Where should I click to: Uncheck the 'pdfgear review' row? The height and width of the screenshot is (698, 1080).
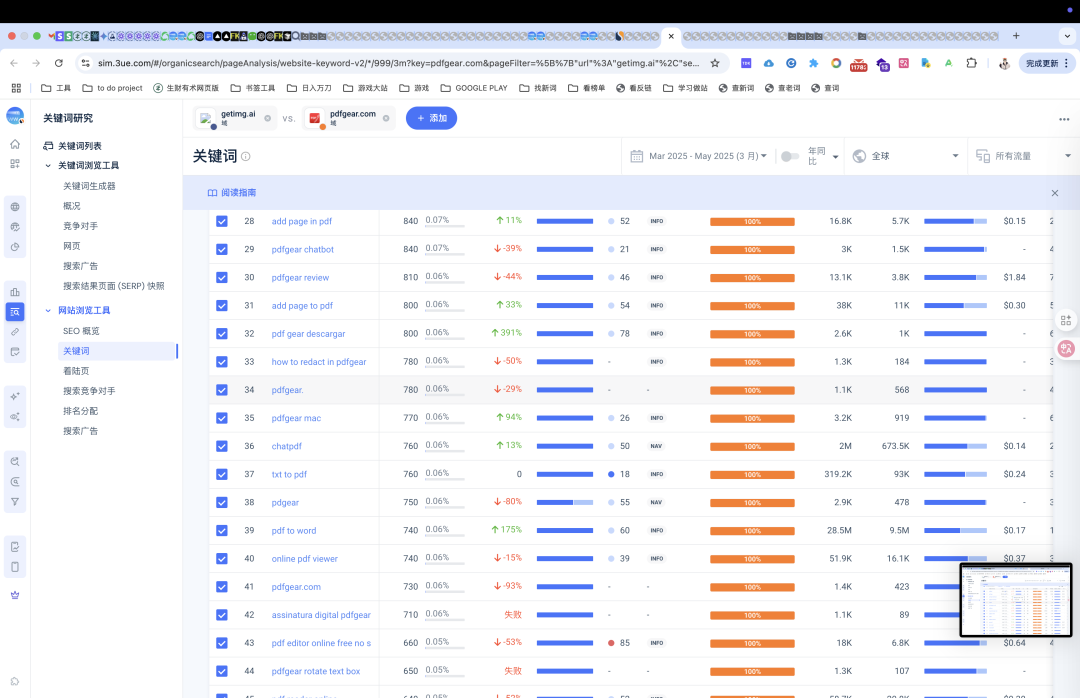click(x=222, y=278)
